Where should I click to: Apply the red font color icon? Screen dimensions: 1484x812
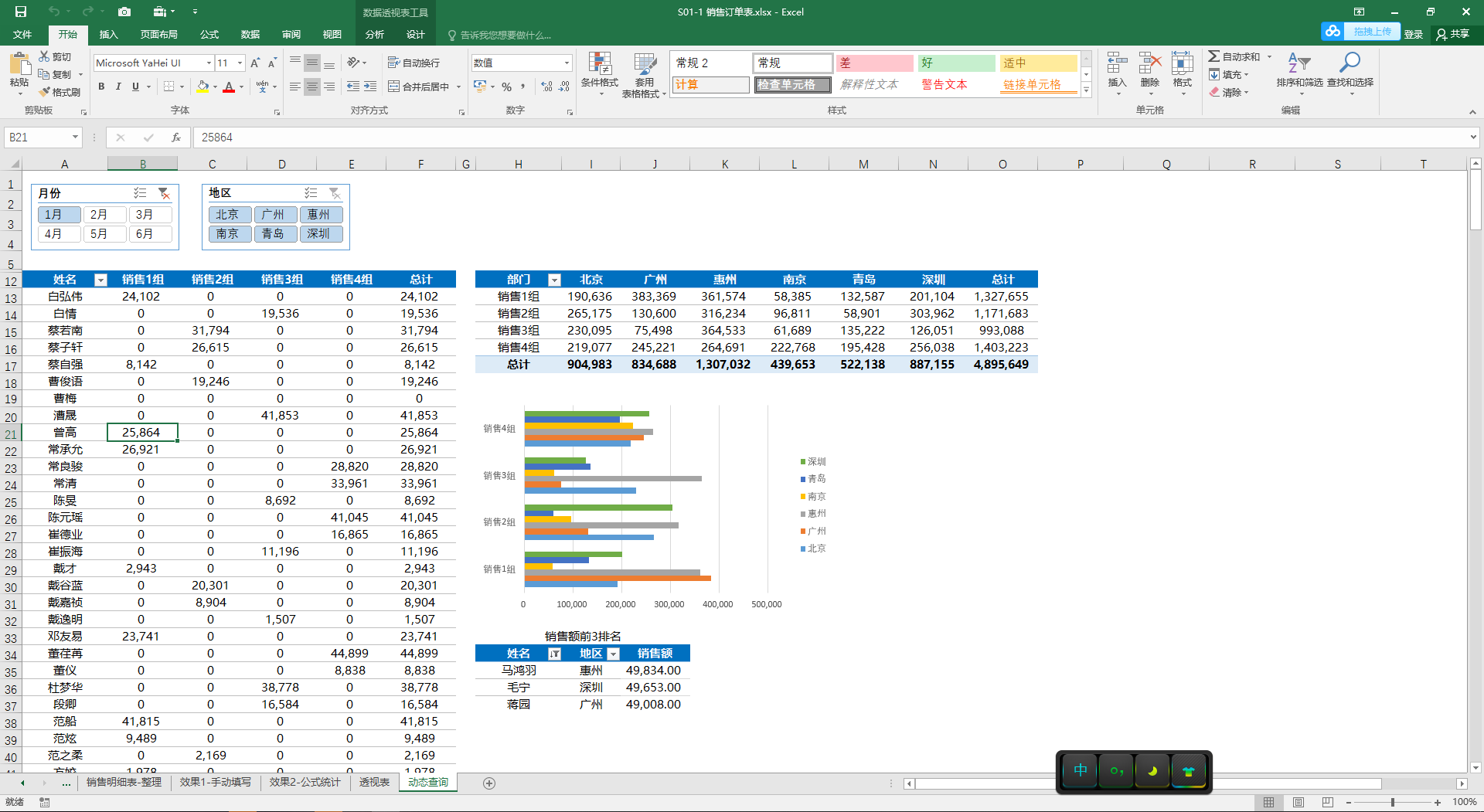tap(229, 87)
